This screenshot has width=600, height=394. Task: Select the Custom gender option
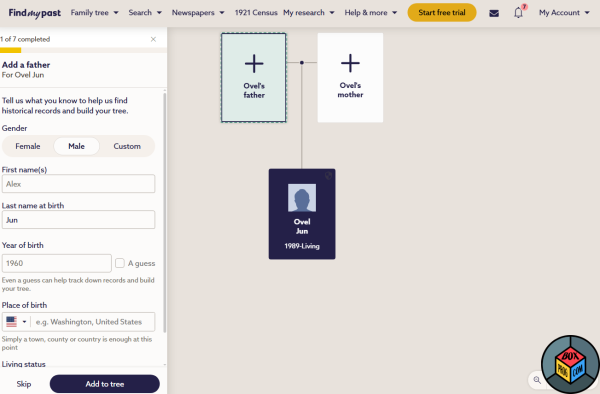pyautogui.click(x=127, y=146)
